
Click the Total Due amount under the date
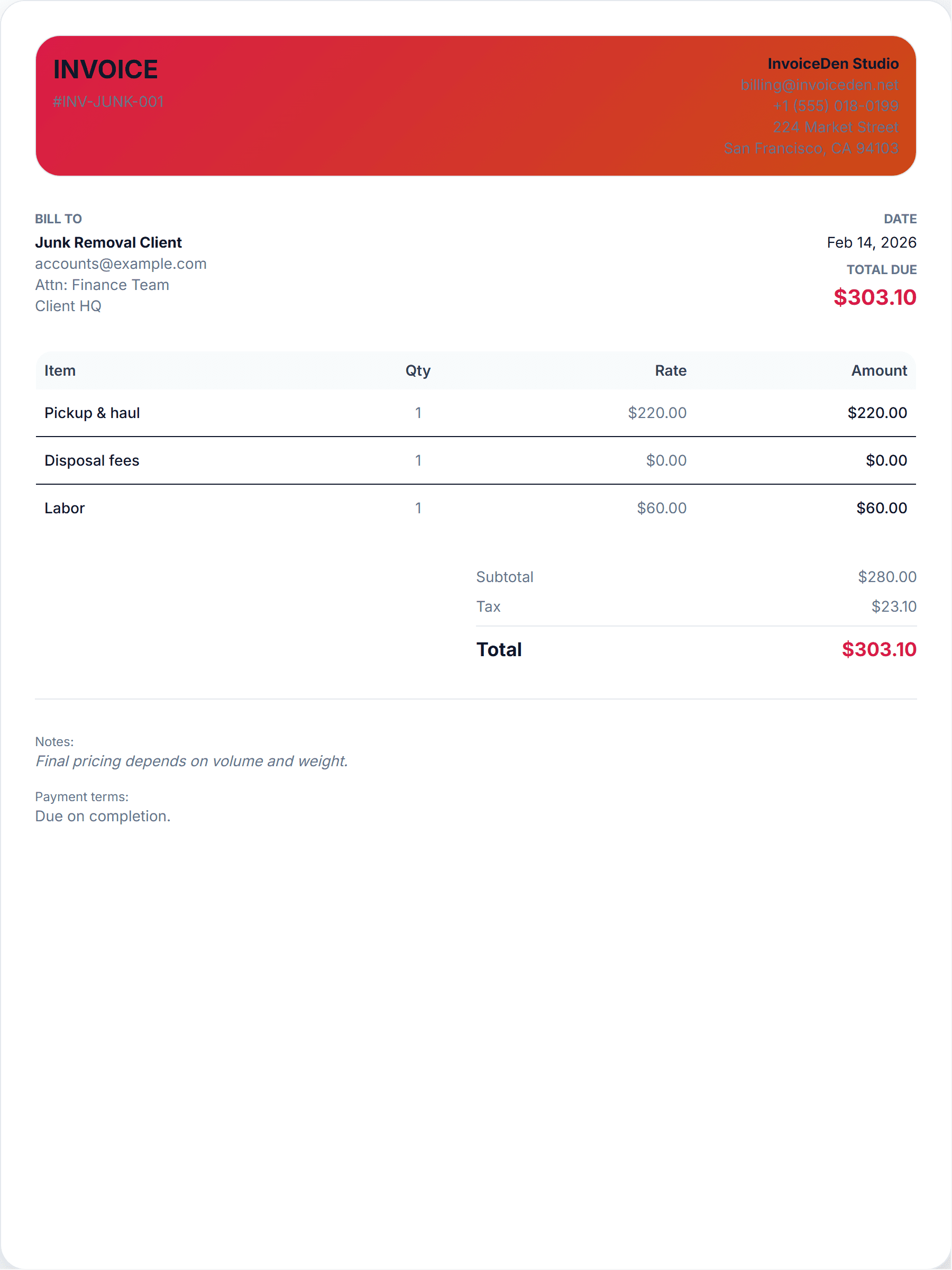(875, 297)
